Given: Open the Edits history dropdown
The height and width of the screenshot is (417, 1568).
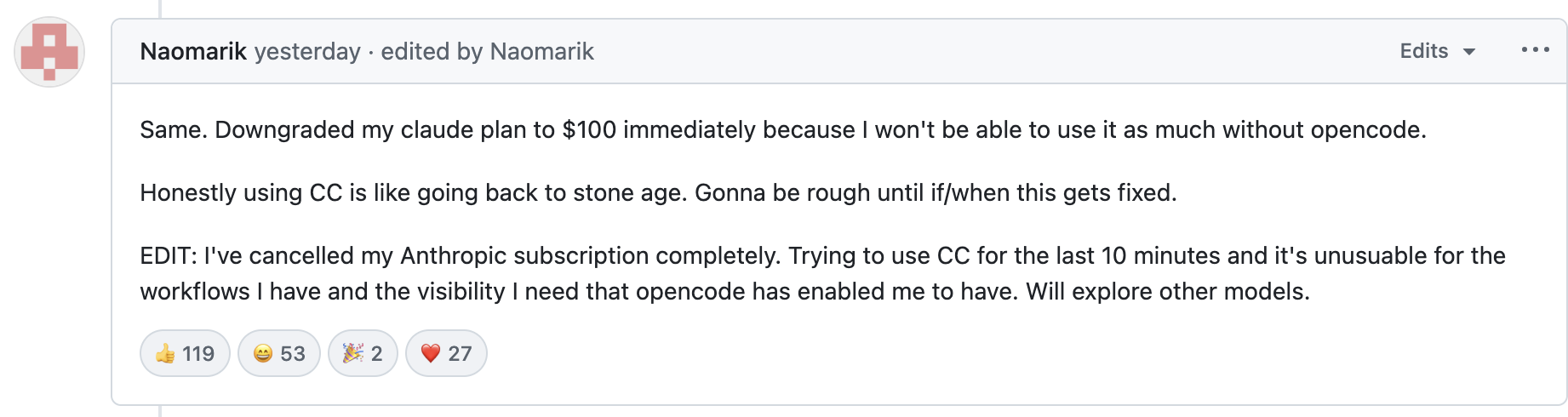Looking at the screenshot, I should (1425, 51).
